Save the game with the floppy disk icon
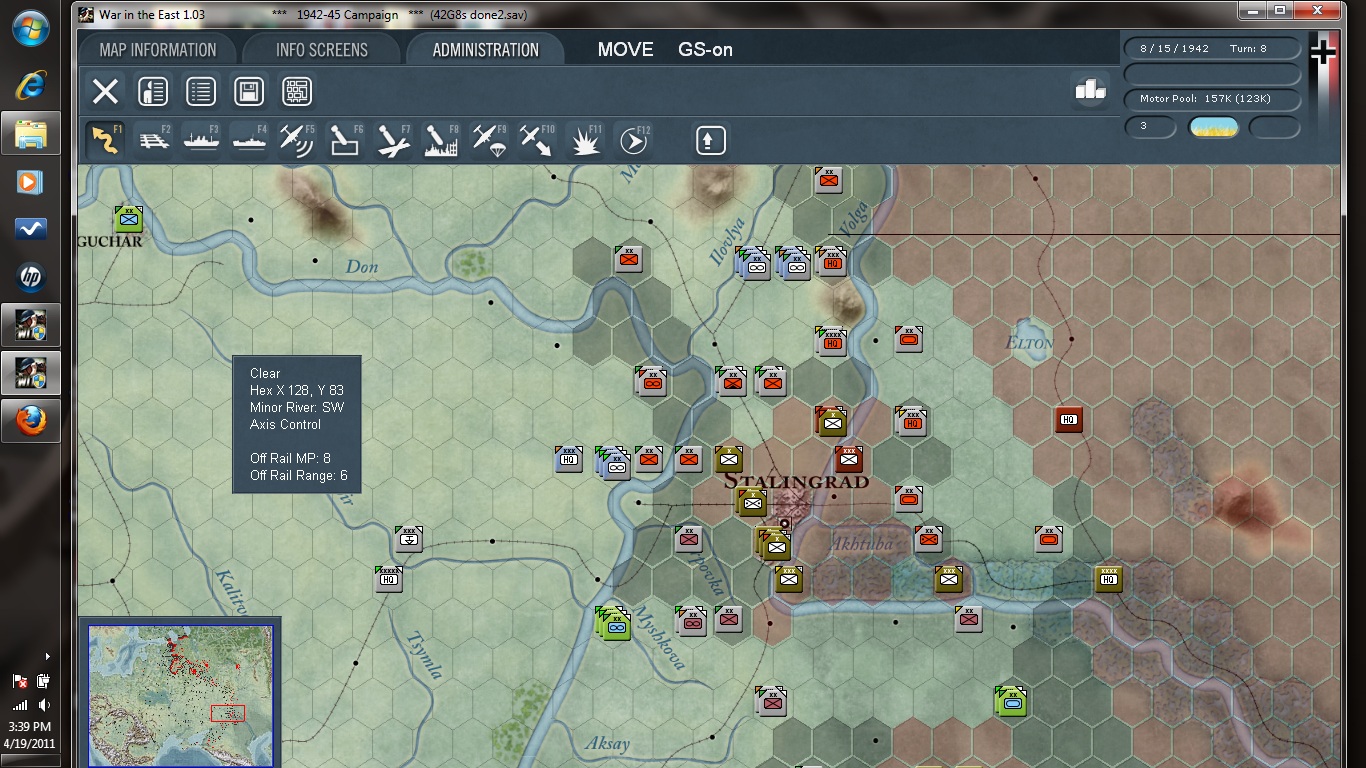The width and height of the screenshot is (1366, 768). [x=249, y=92]
